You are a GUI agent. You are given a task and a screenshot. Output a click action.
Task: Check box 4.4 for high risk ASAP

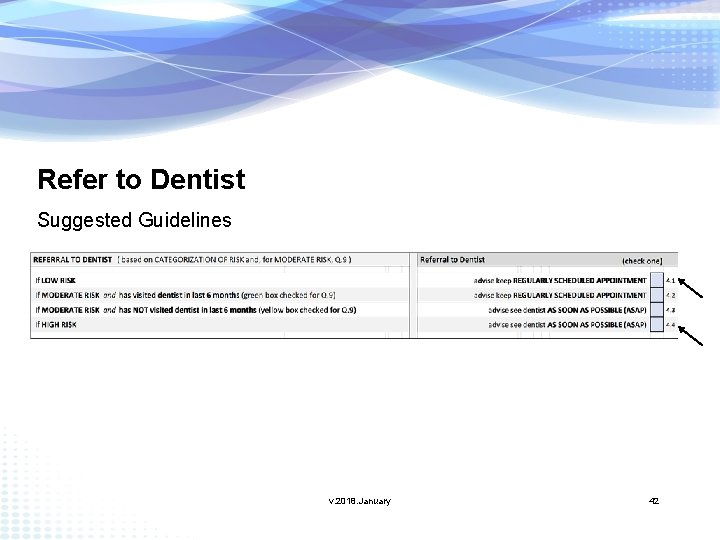pos(657,324)
